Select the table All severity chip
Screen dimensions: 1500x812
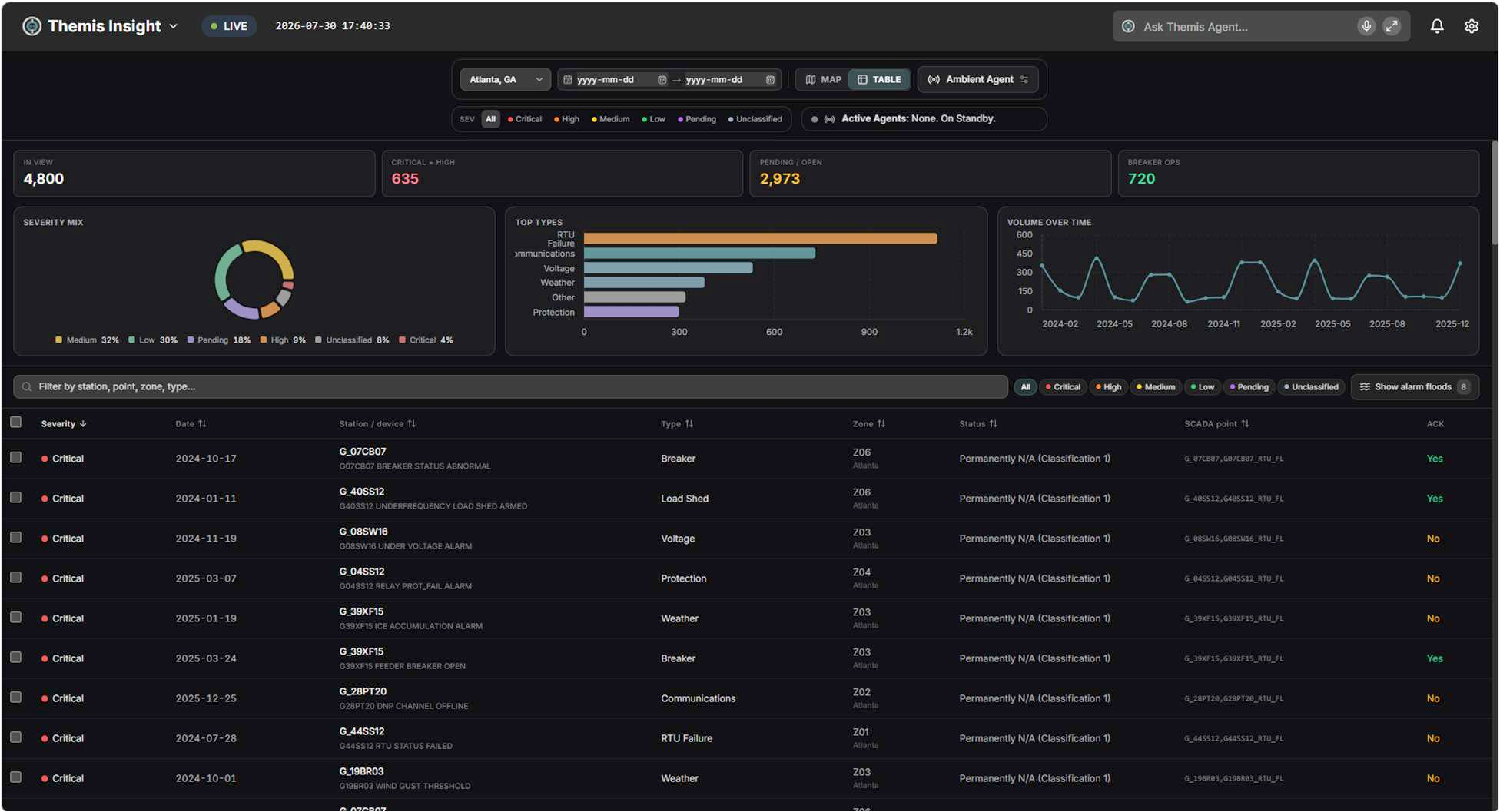point(1025,387)
